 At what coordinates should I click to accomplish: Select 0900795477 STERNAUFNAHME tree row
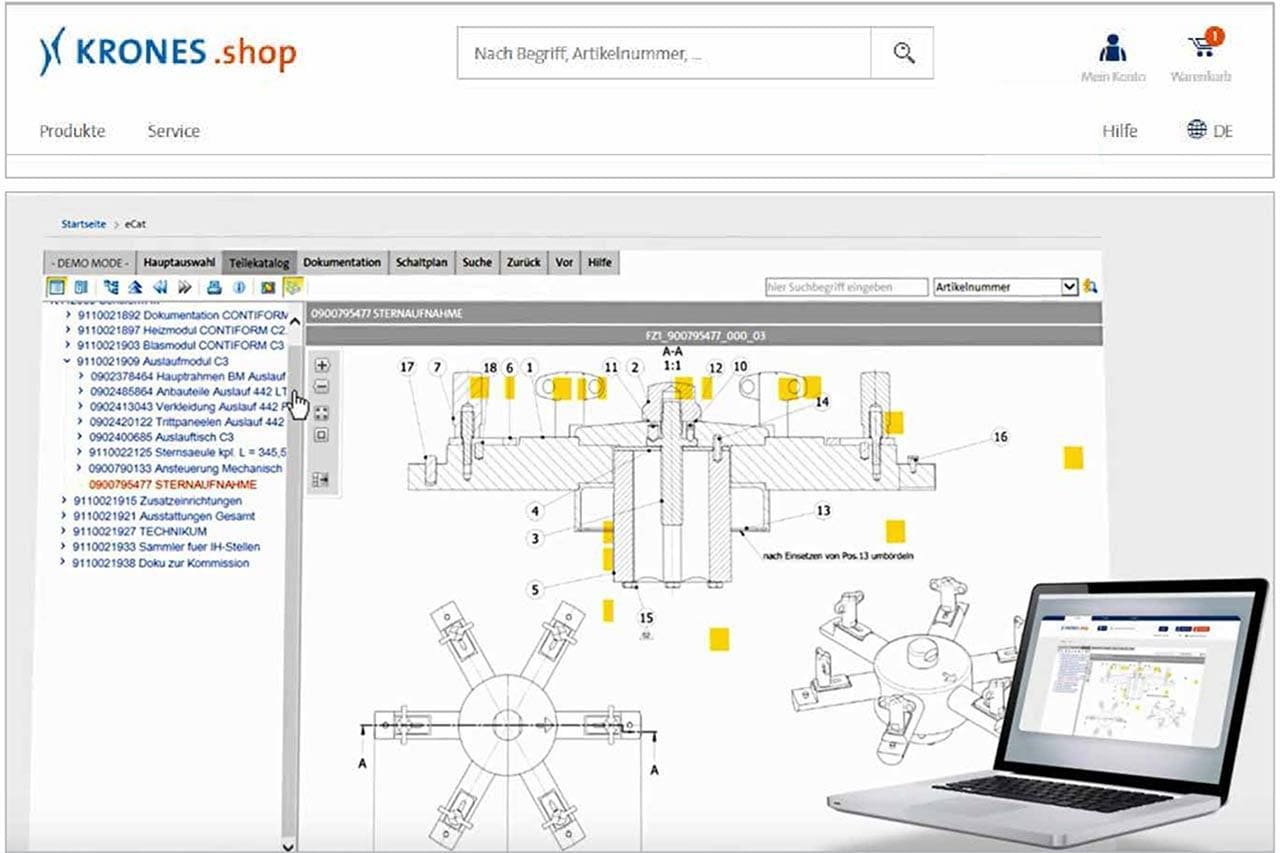point(172,484)
